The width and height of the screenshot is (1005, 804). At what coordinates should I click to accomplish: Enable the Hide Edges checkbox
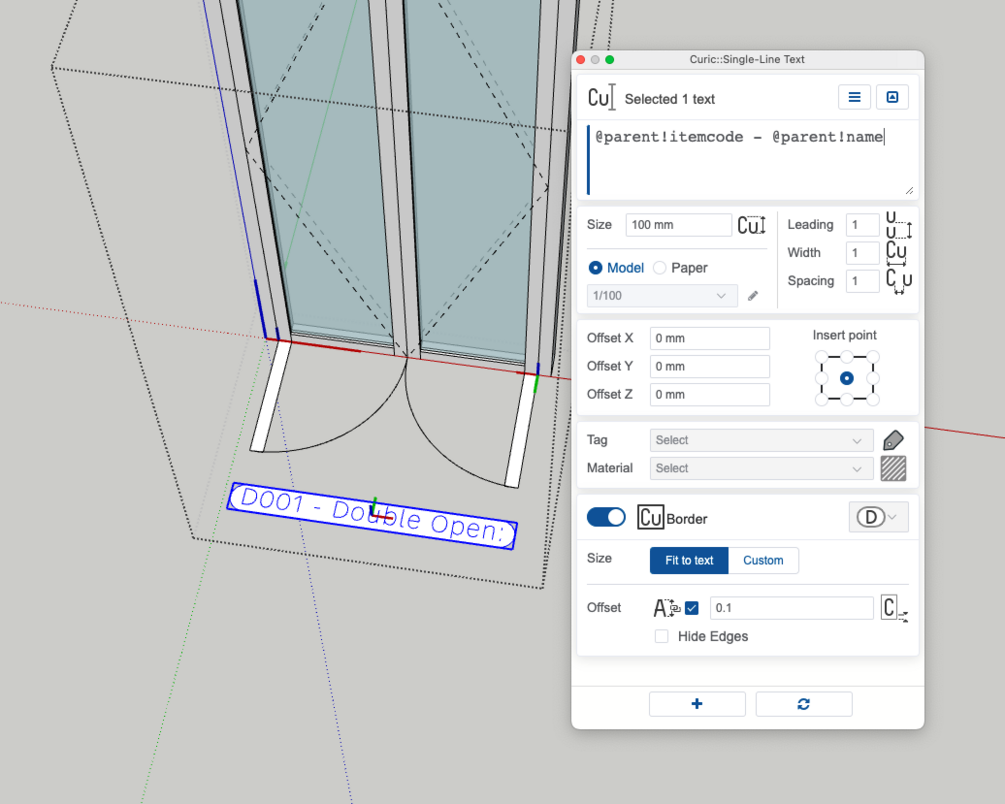[662, 636]
